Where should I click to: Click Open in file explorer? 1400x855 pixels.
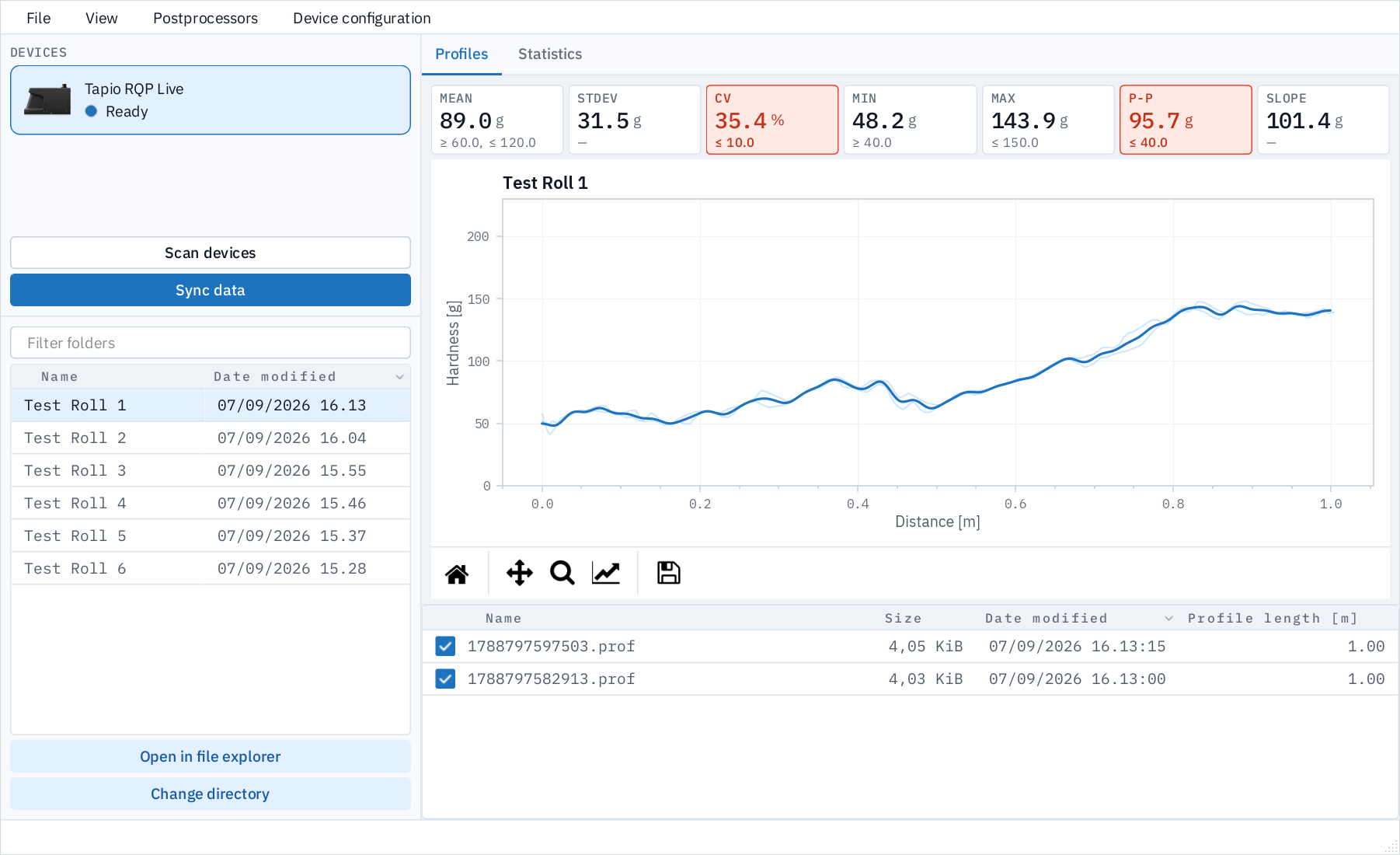pyautogui.click(x=211, y=756)
